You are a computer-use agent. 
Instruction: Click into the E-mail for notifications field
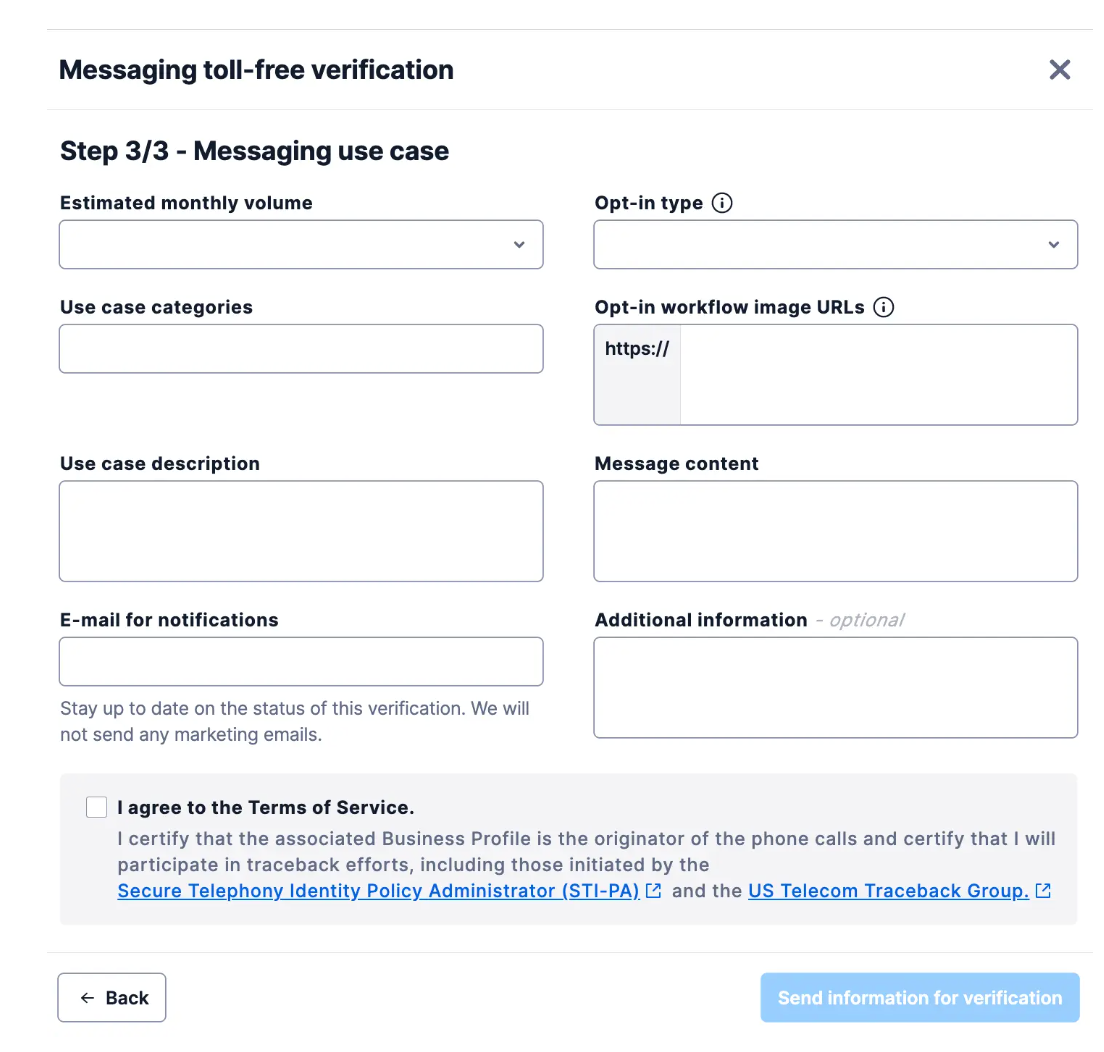[x=301, y=661]
